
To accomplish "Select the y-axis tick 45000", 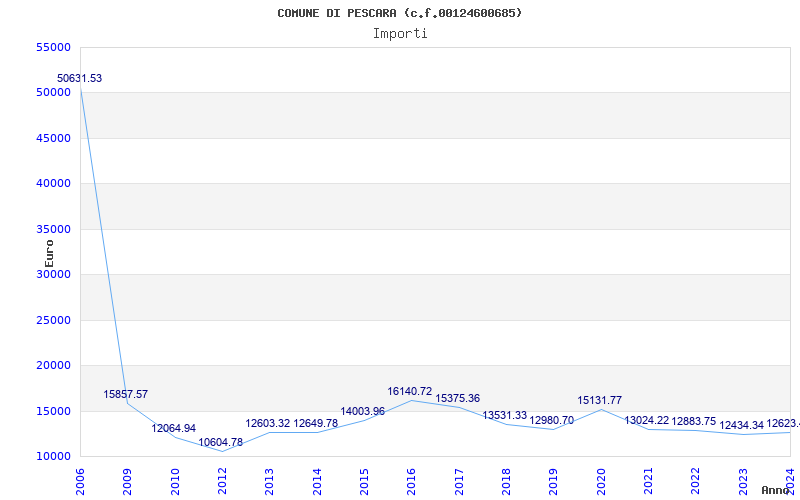I will click(x=54, y=138).
